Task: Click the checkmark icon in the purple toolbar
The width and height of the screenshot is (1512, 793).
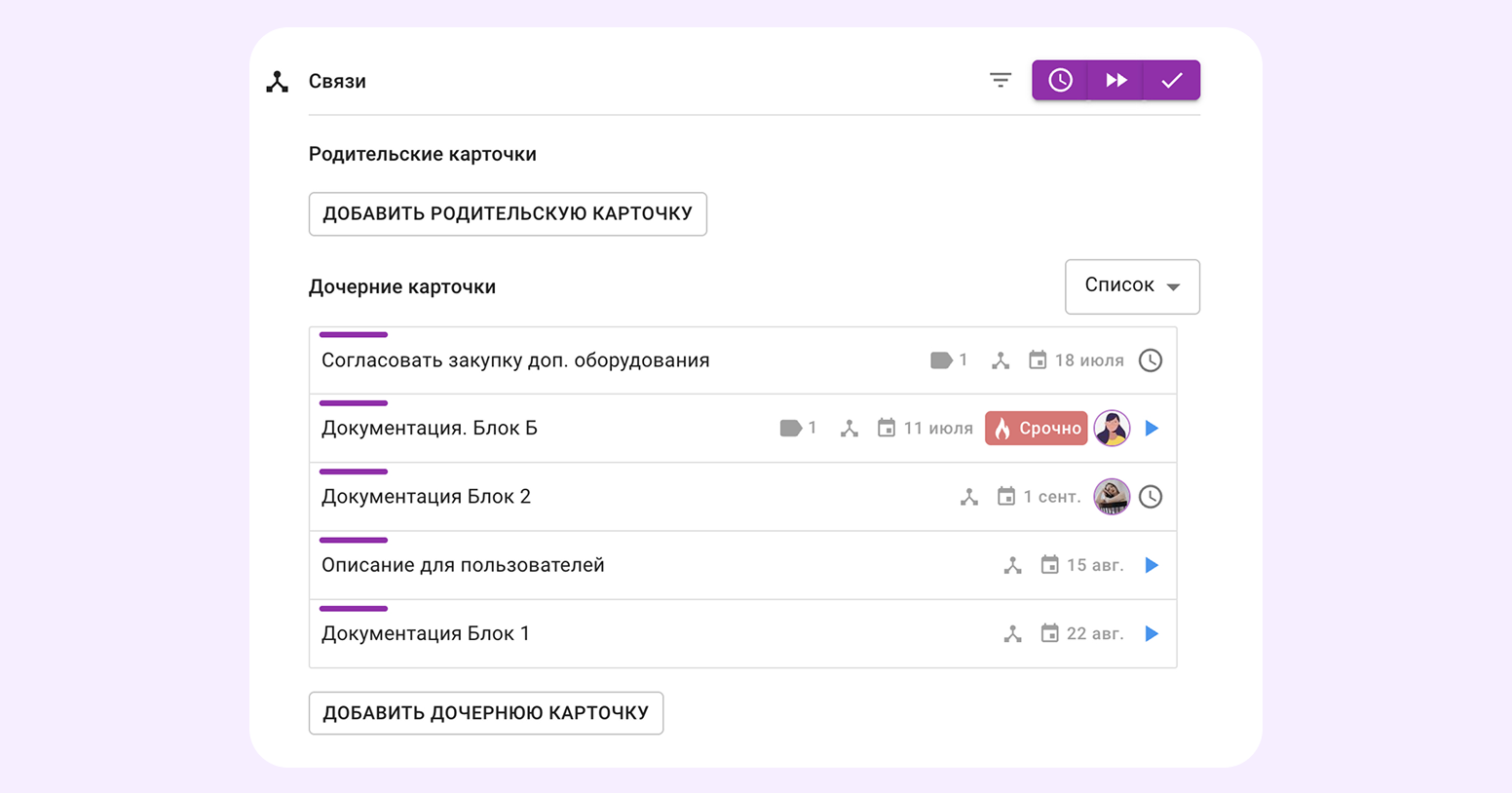Action: tap(1172, 80)
